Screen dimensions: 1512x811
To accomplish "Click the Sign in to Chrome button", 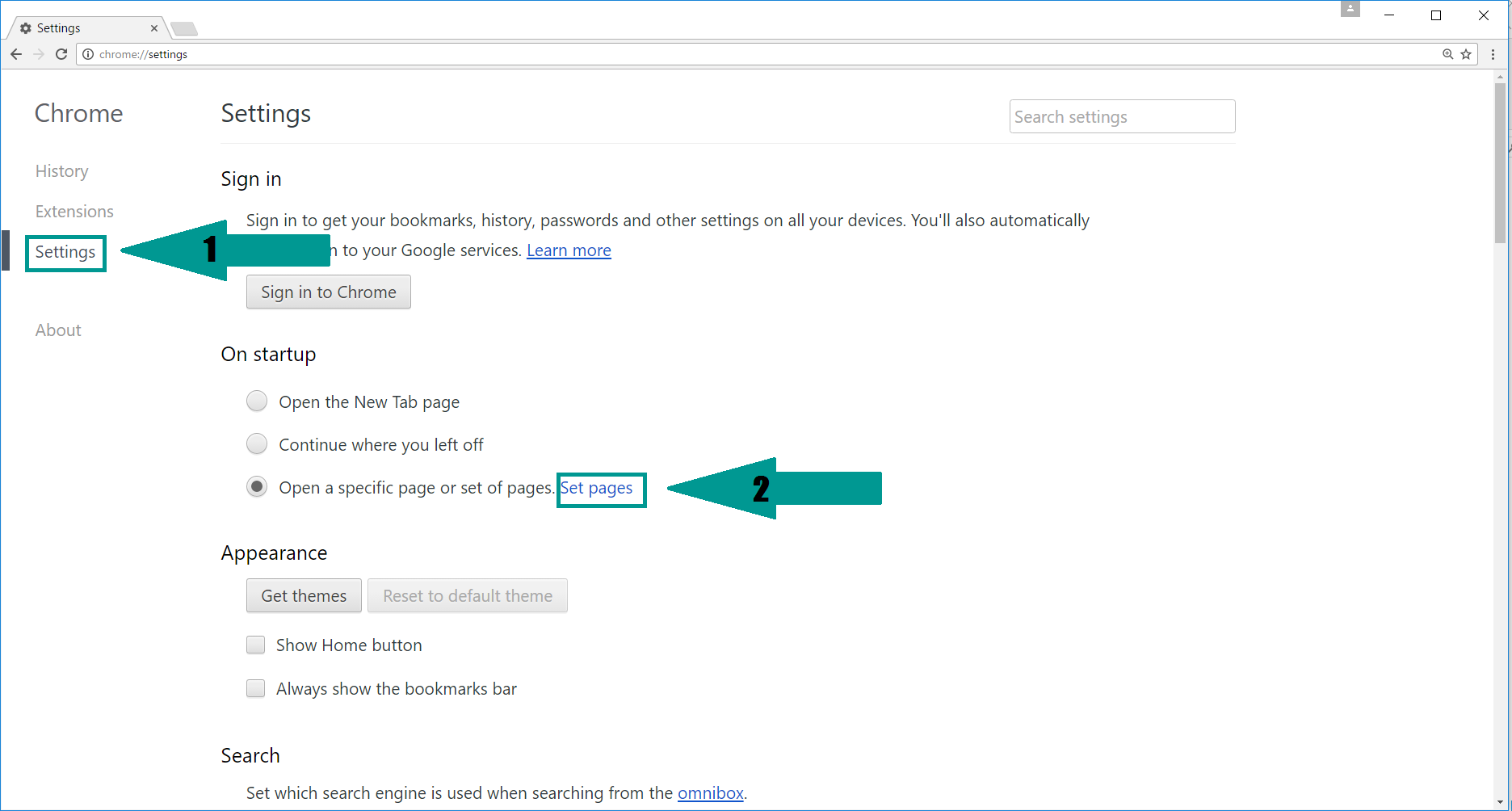I will coord(328,292).
